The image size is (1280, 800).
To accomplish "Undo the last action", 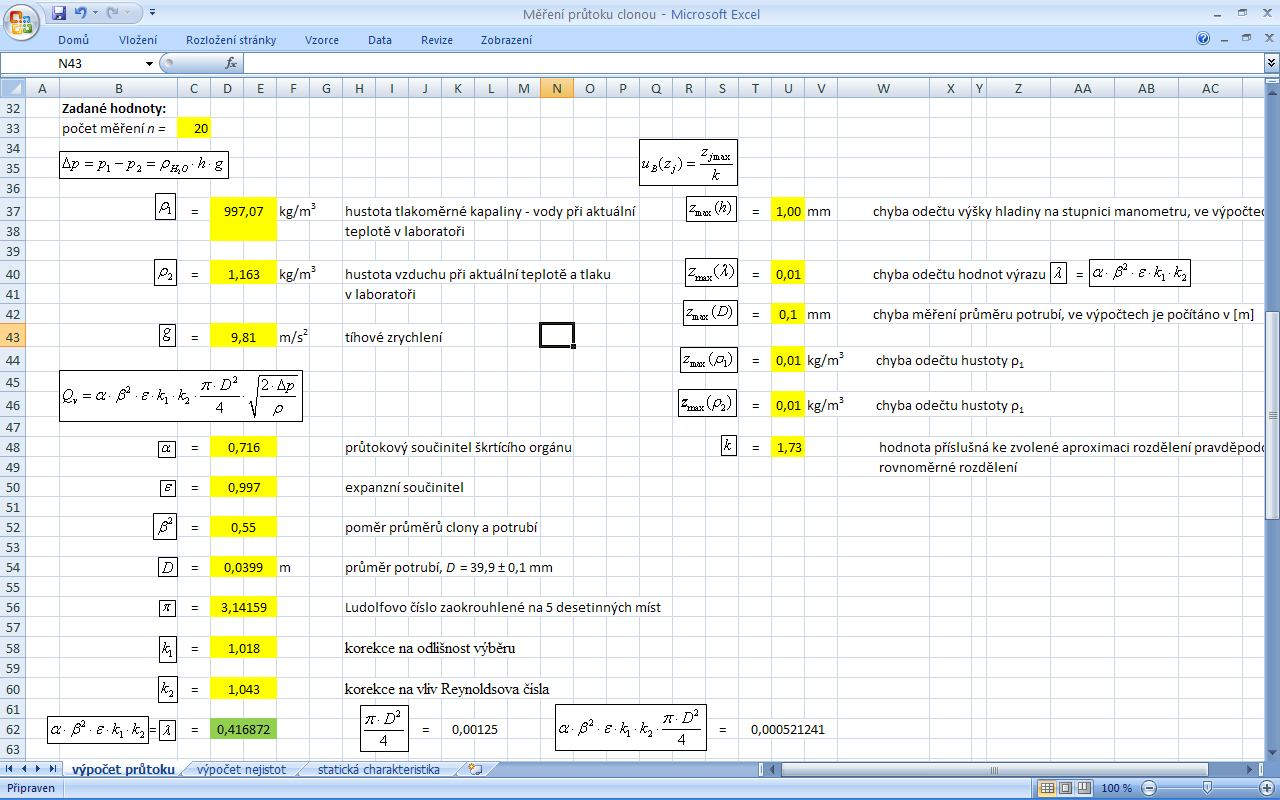I will click(x=80, y=13).
